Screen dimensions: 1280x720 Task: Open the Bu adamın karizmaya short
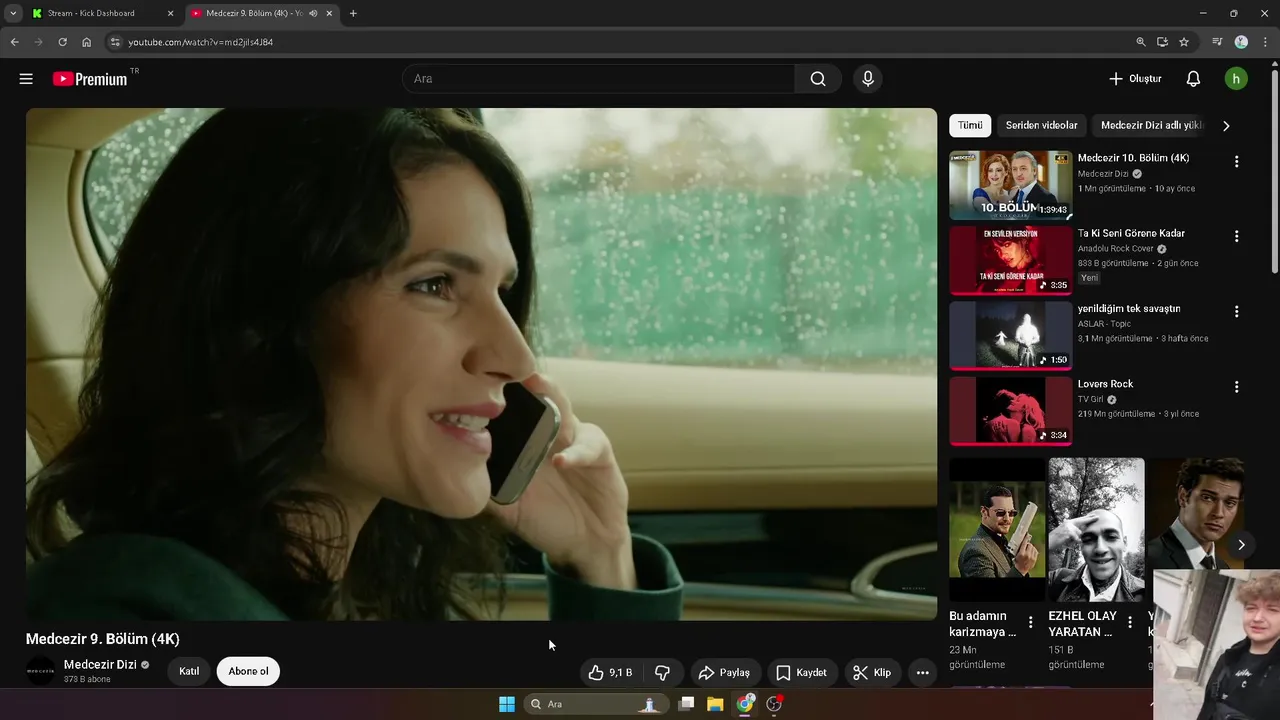[x=997, y=530]
